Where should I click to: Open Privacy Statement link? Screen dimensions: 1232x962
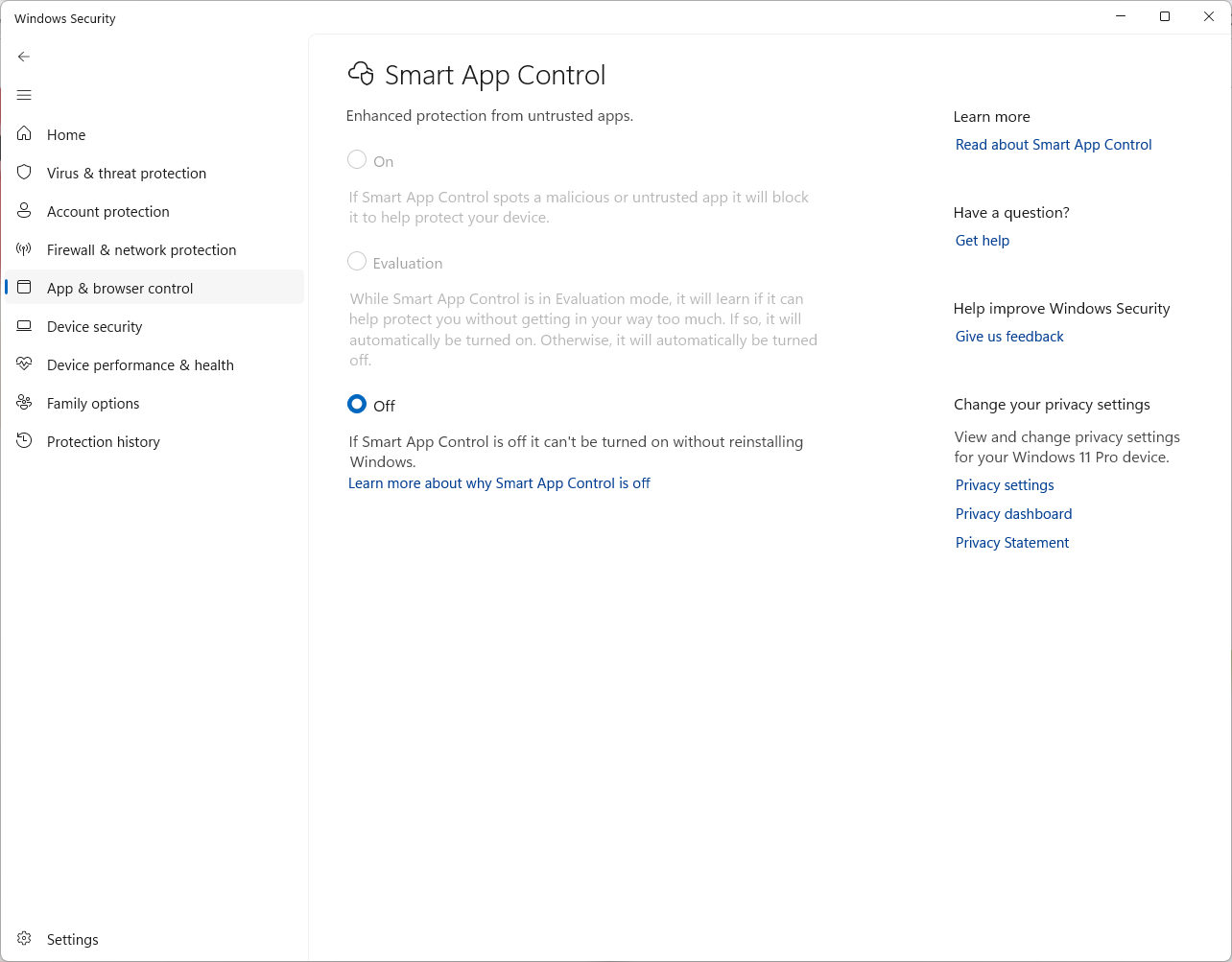tap(1012, 543)
